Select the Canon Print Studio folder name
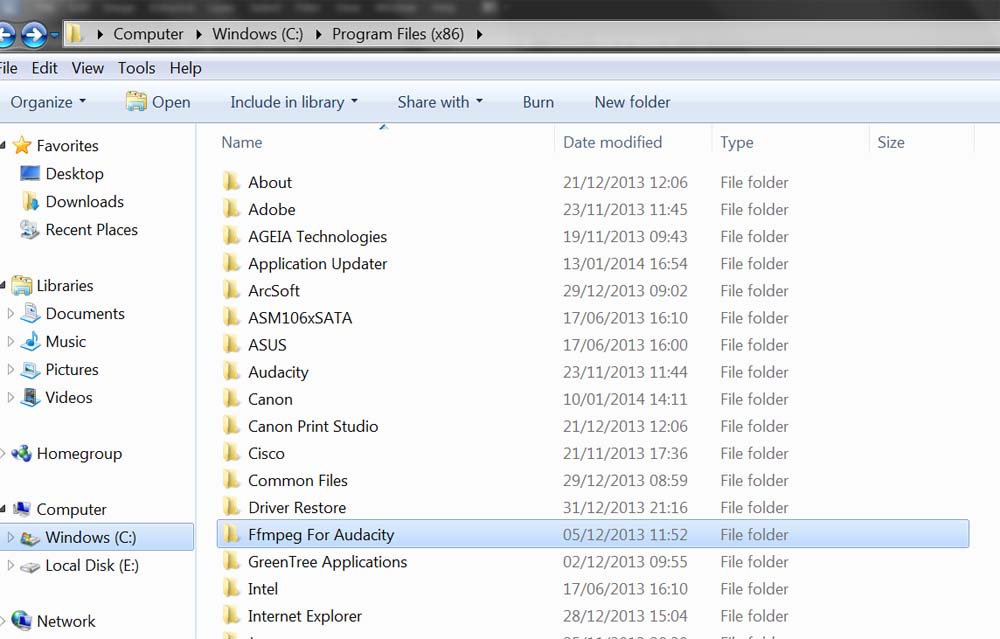This screenshot has height=639, width=1000. 313,426
